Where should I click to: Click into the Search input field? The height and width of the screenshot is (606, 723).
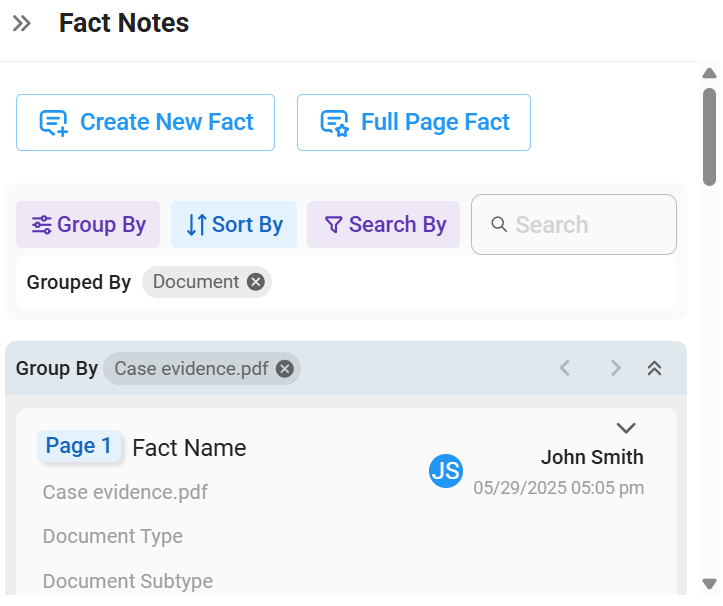pos(574,225)
